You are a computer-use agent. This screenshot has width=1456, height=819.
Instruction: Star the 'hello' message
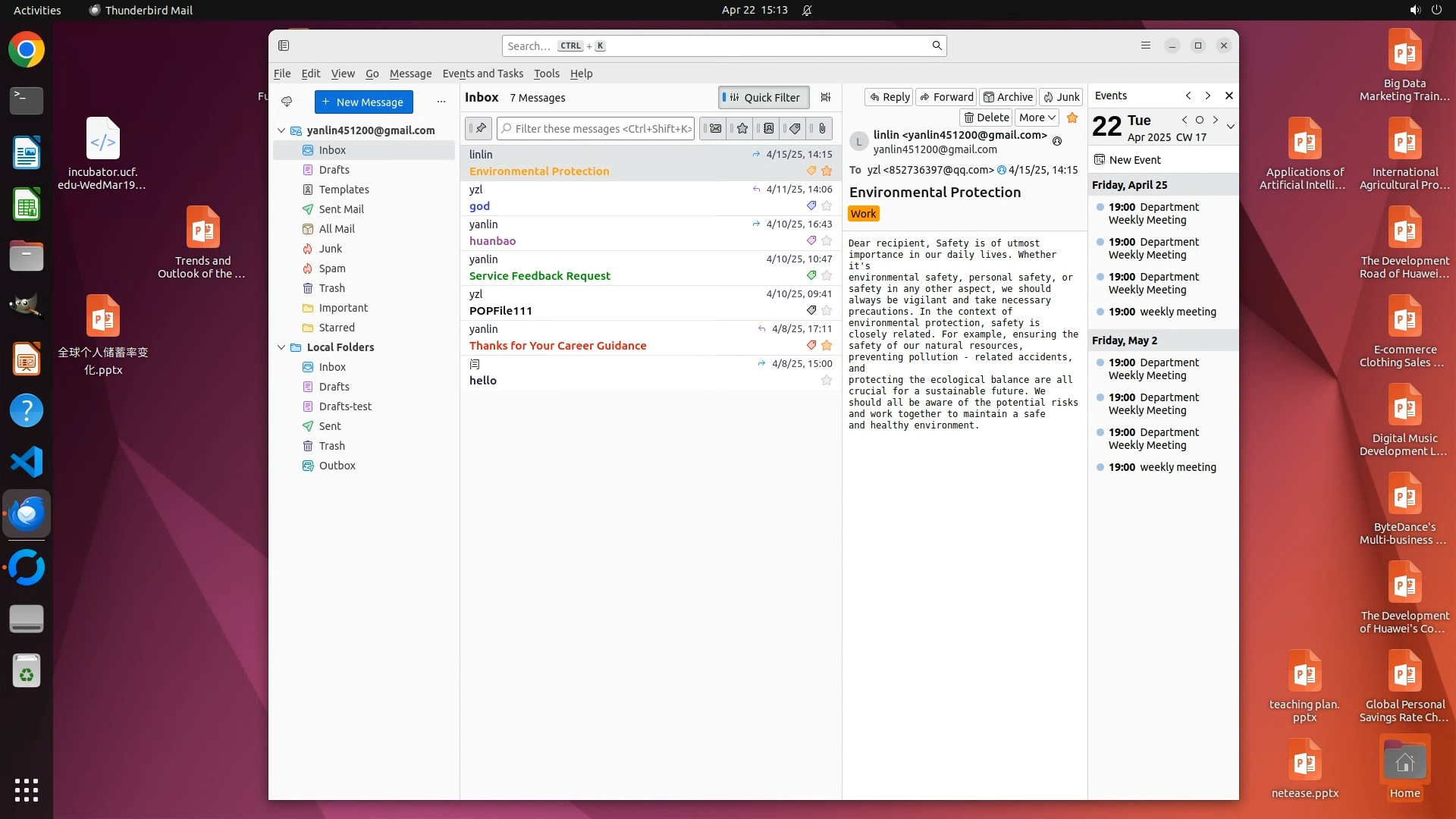pyautogui.click(x=827, y=381)
